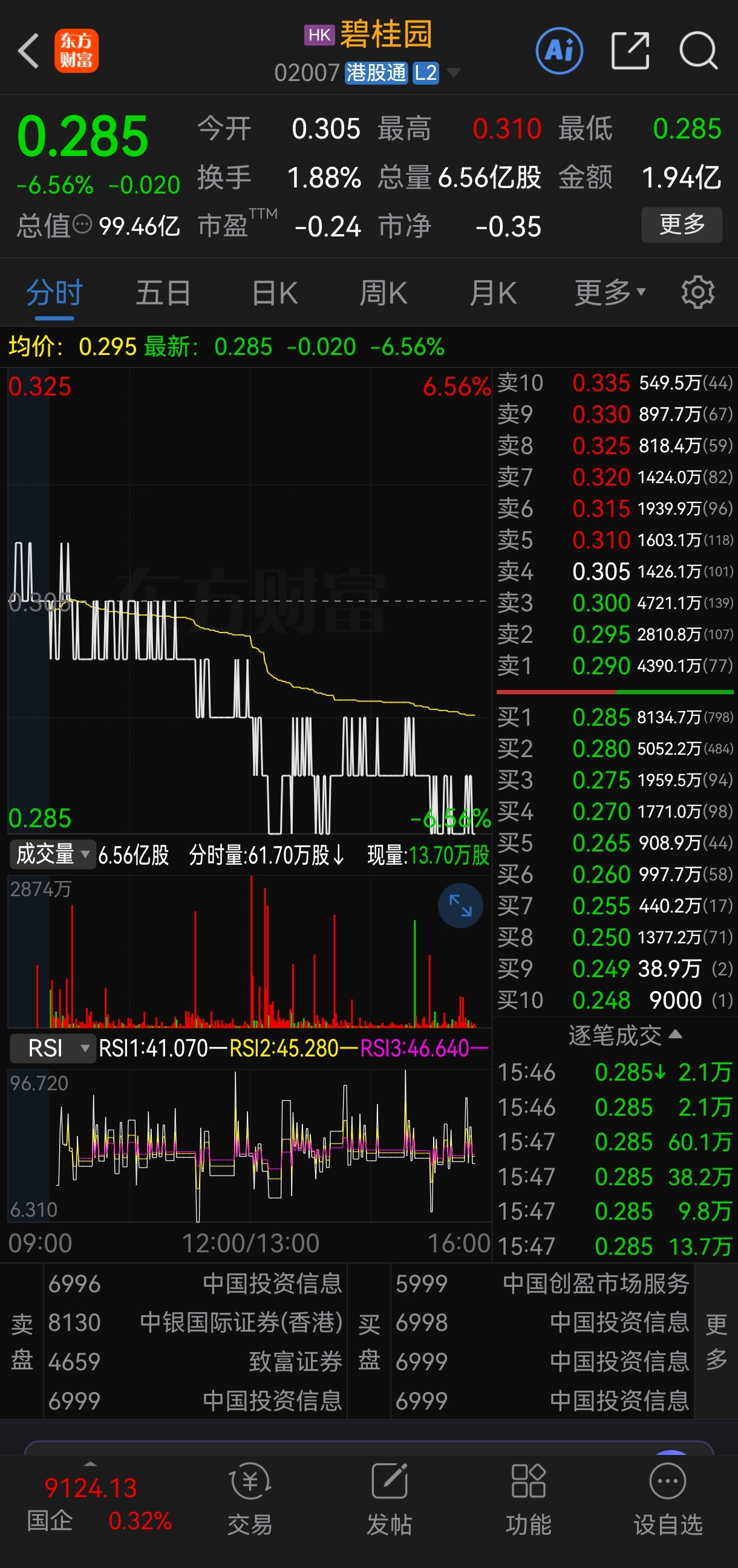Switch to the 日K tab
This screenshot has width=738, height=1568.
click(x=275, y=293)
